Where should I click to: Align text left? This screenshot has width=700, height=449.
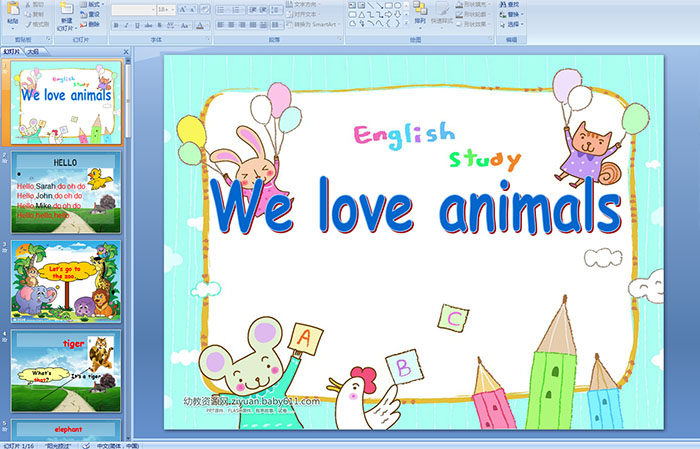coord(221,25)
